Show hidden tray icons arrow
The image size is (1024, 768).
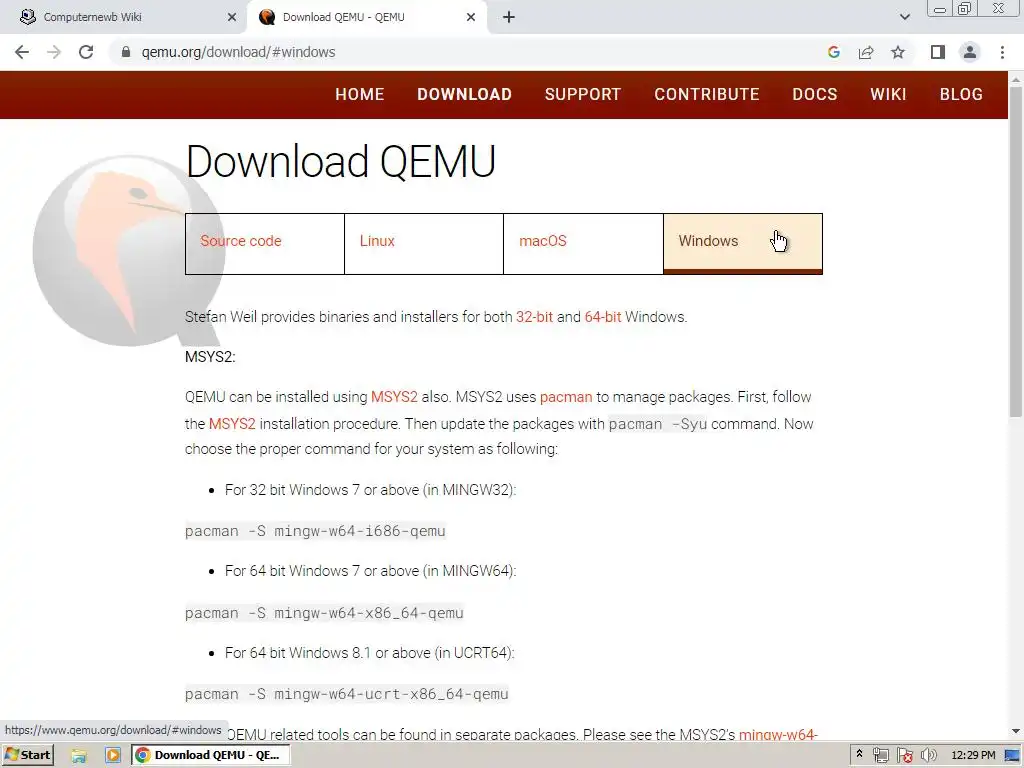859,755
